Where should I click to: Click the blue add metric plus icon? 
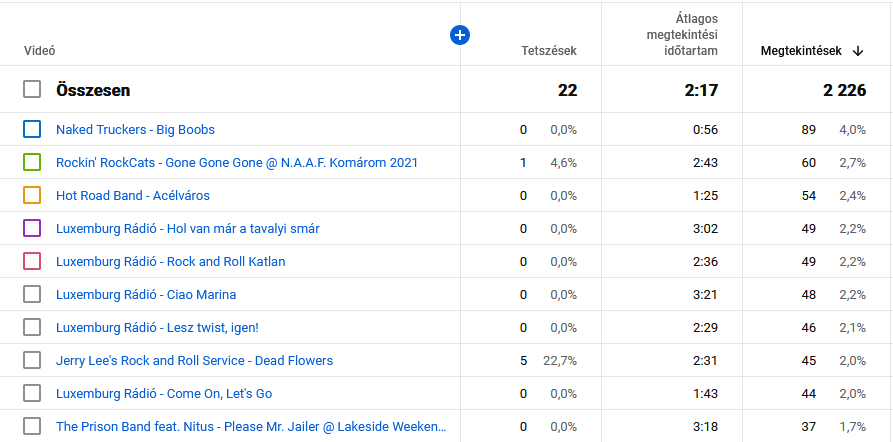pyautogui.click(x=460, y=35)
